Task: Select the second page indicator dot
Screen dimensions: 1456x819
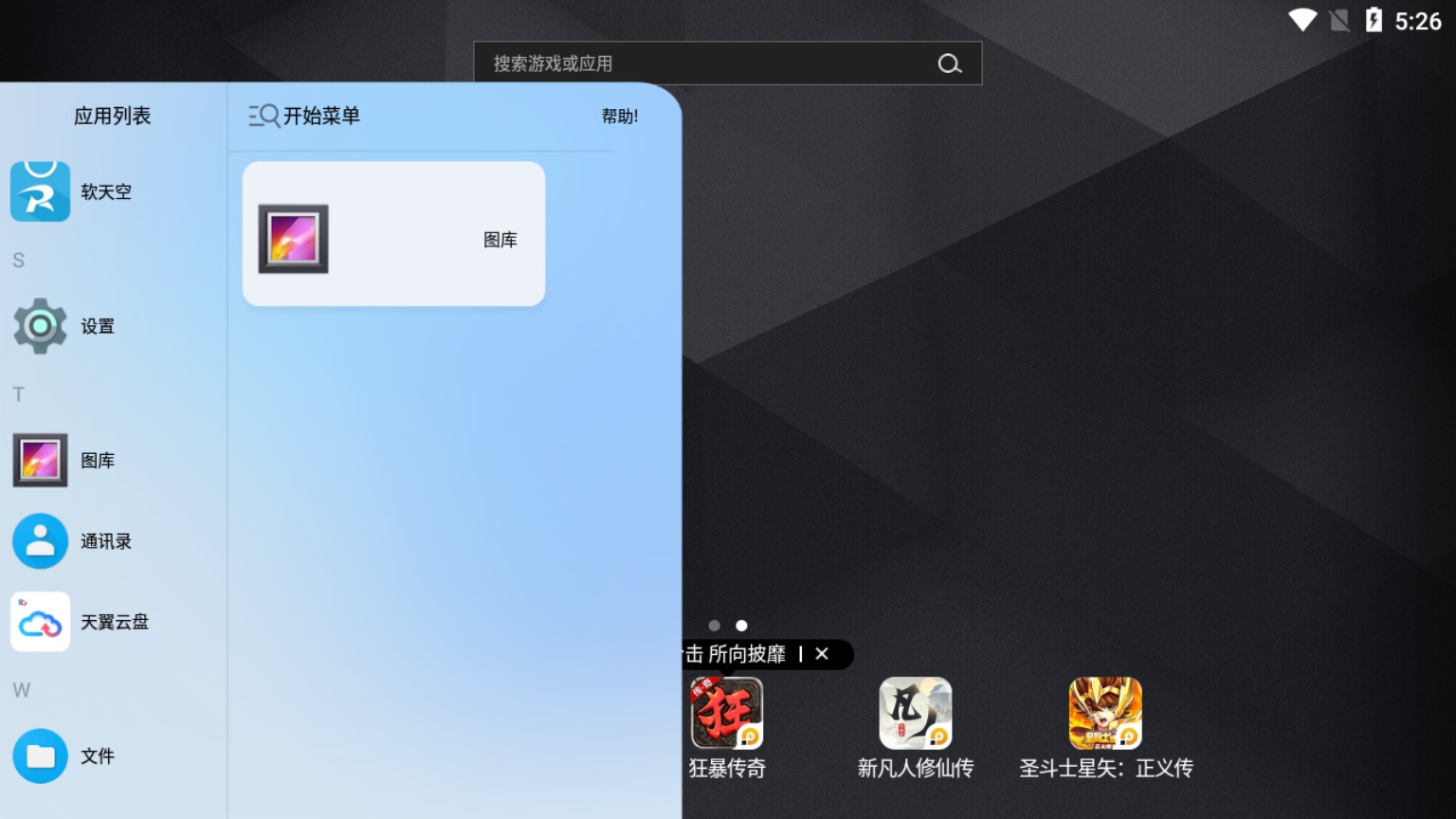Action: click(x=741, y=626)
